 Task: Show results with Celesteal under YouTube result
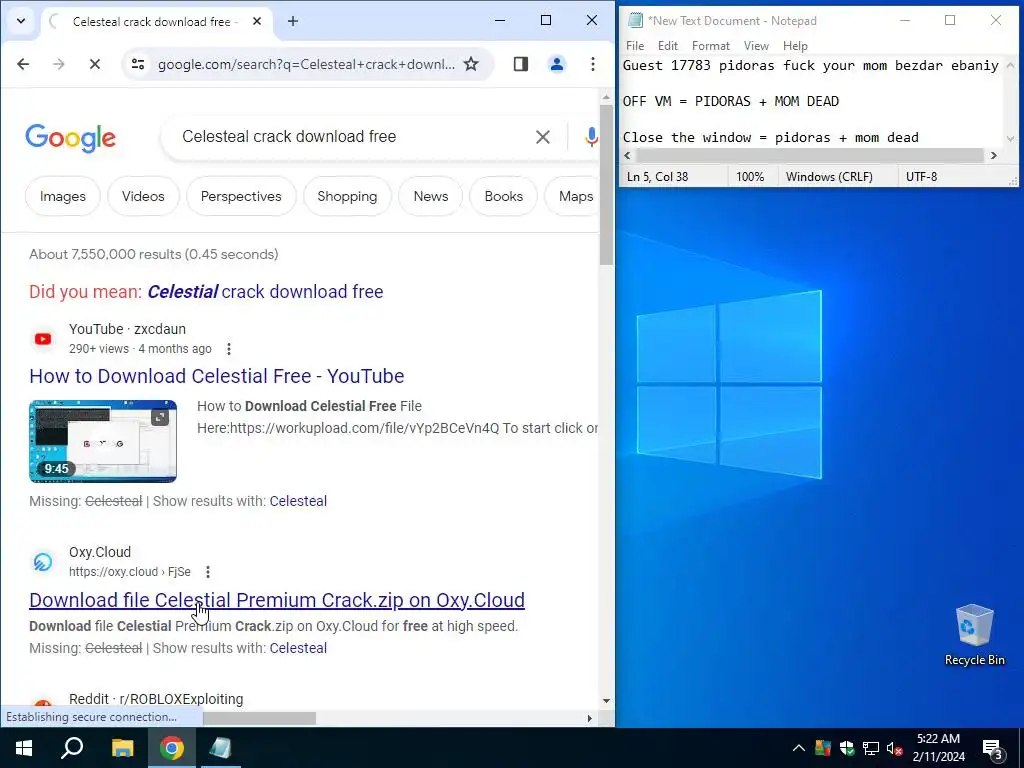(298, 501)
